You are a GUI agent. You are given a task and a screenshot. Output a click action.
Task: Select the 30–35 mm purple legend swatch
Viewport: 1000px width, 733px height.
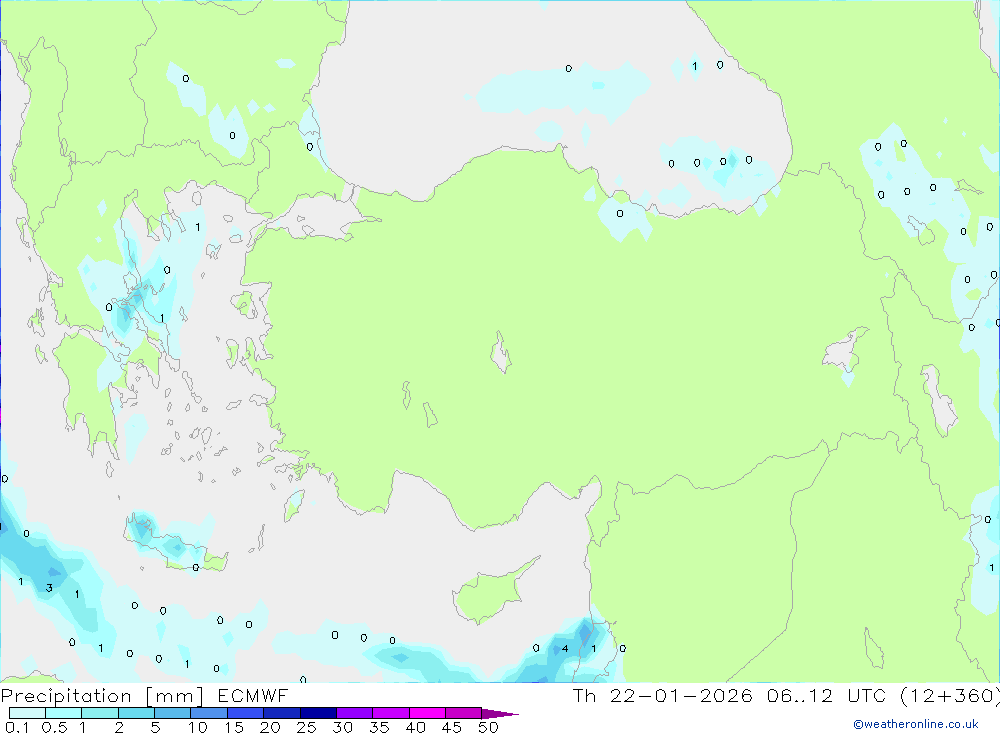[x=355, y=713]
